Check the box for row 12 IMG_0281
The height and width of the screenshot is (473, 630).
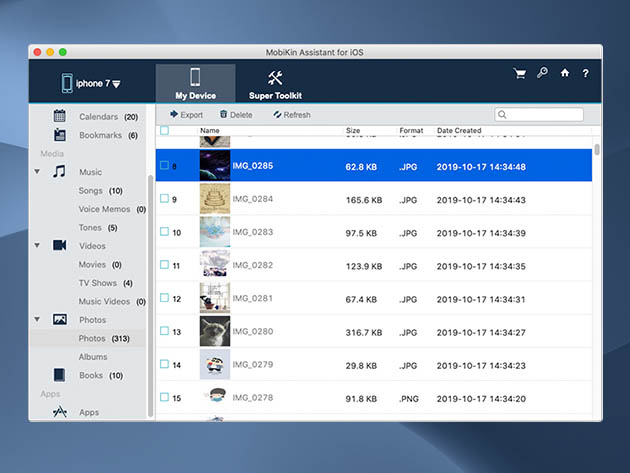click(x=164, y=298)
